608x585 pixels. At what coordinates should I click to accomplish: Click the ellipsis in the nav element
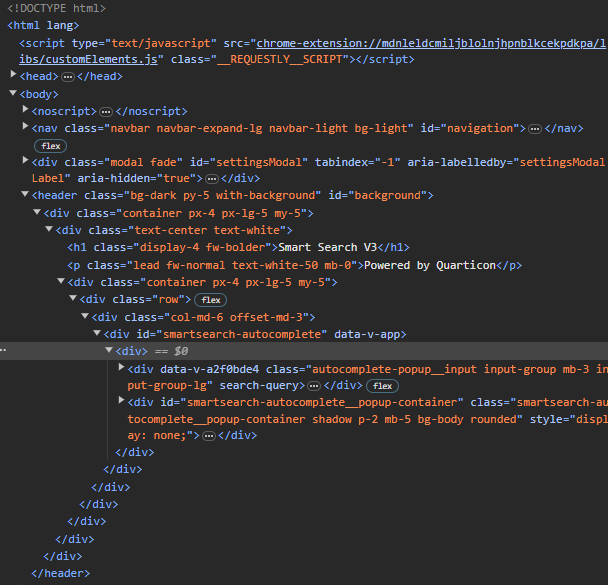point(535,129)
